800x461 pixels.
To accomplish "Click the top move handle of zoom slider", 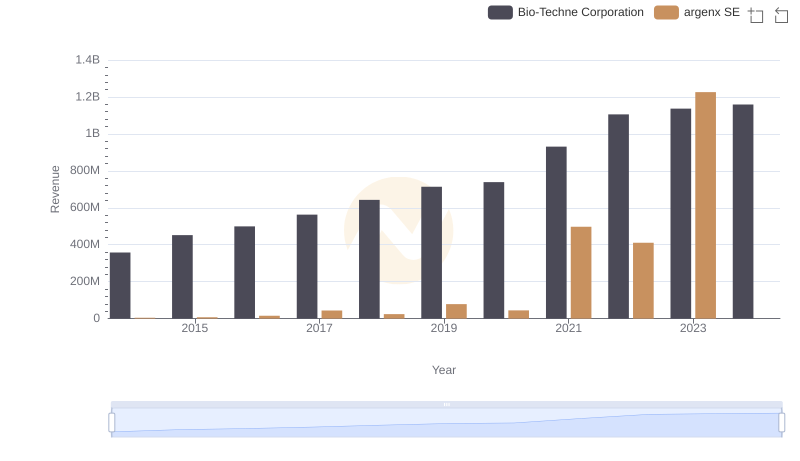I will [446, 404].
